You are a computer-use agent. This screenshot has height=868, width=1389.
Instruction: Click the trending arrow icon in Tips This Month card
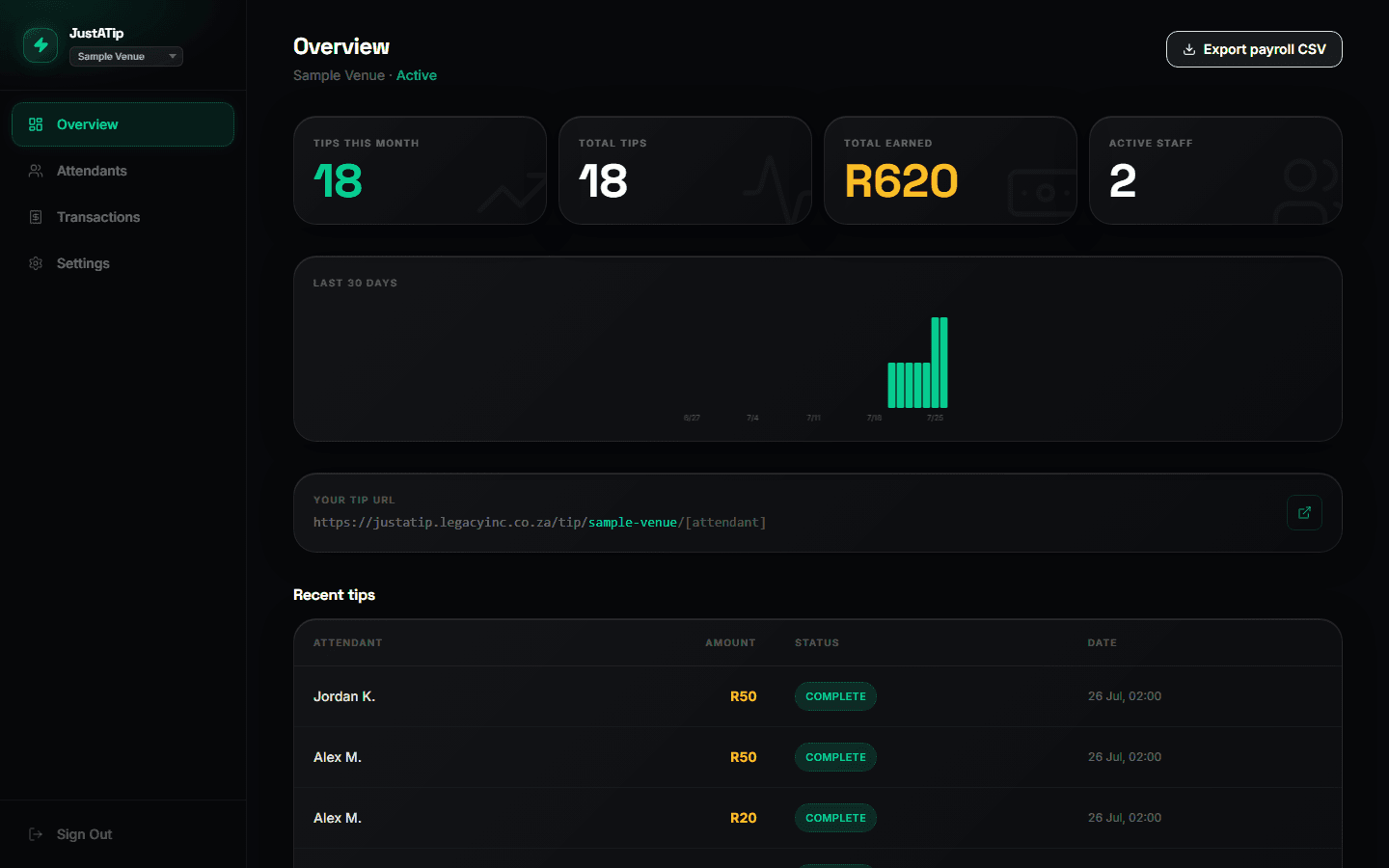coord(512,192)
